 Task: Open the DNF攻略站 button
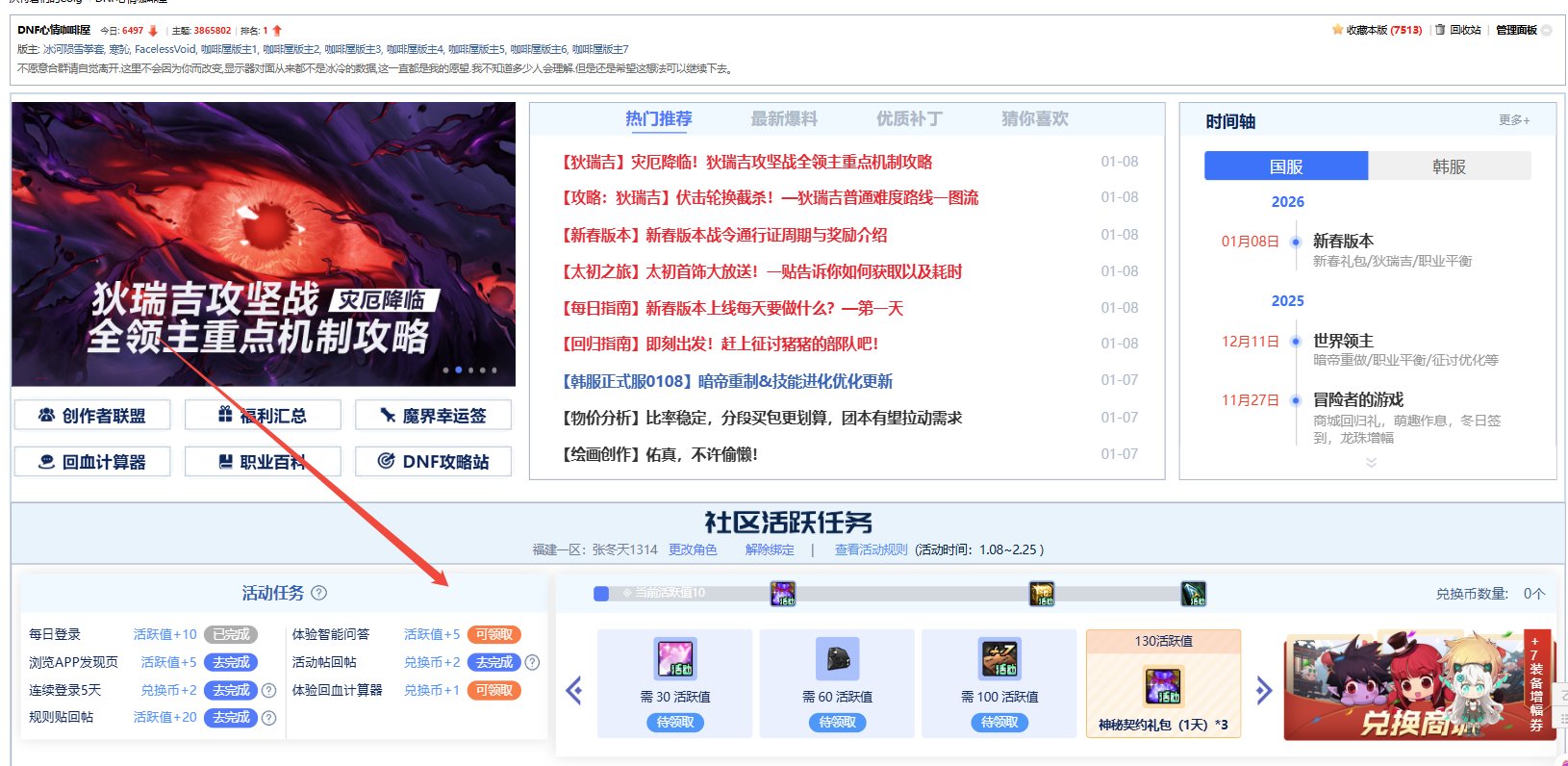coord(433,461)
